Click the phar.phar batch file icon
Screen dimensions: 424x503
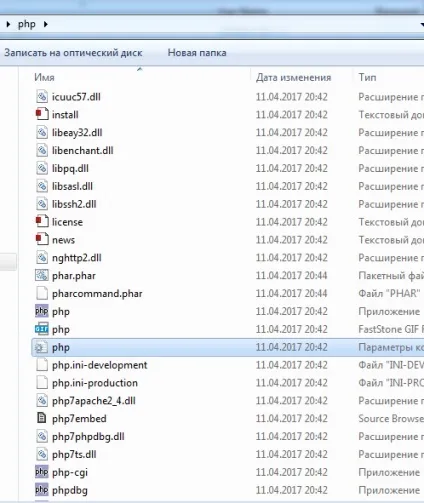click(x=42, y=276)
